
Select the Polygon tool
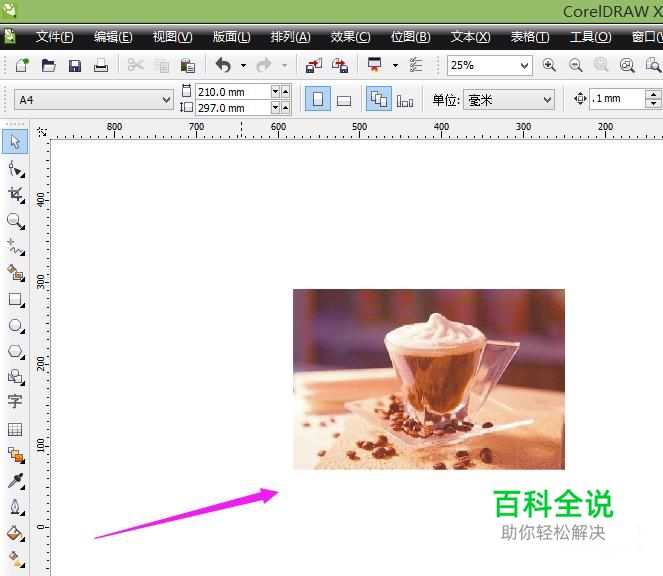tap(16, 351)
